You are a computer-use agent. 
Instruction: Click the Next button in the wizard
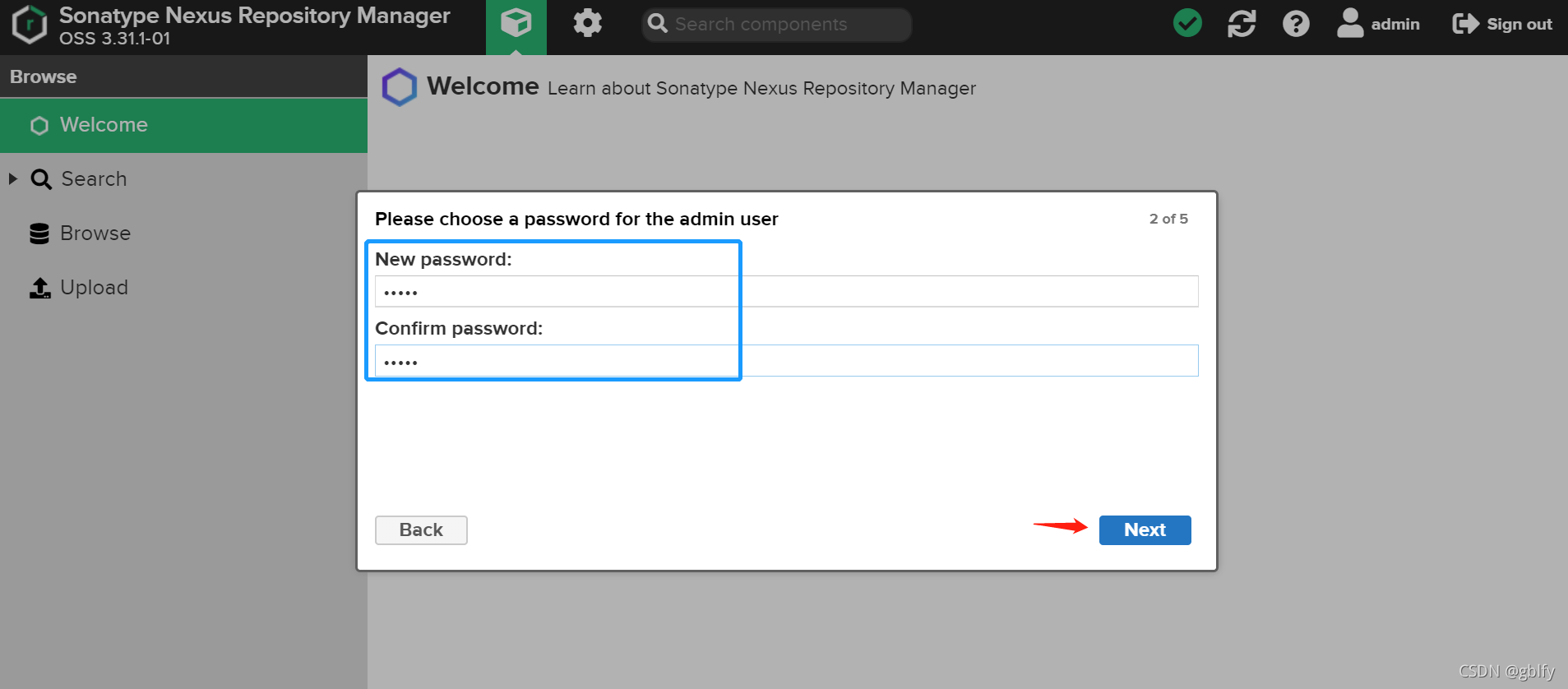pos(1145,530)
